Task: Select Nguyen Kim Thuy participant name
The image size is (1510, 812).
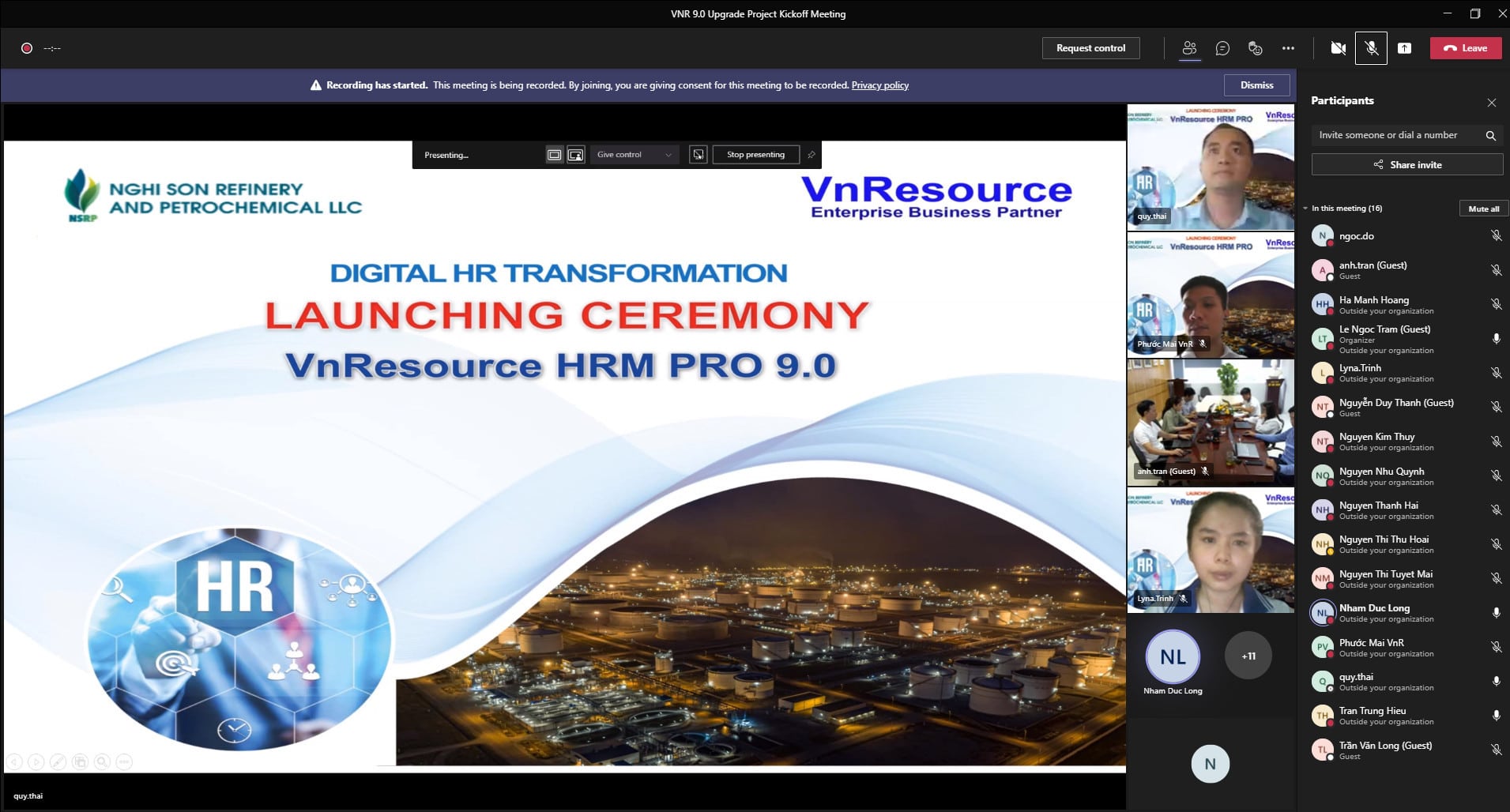Action: click(1376, 437)
